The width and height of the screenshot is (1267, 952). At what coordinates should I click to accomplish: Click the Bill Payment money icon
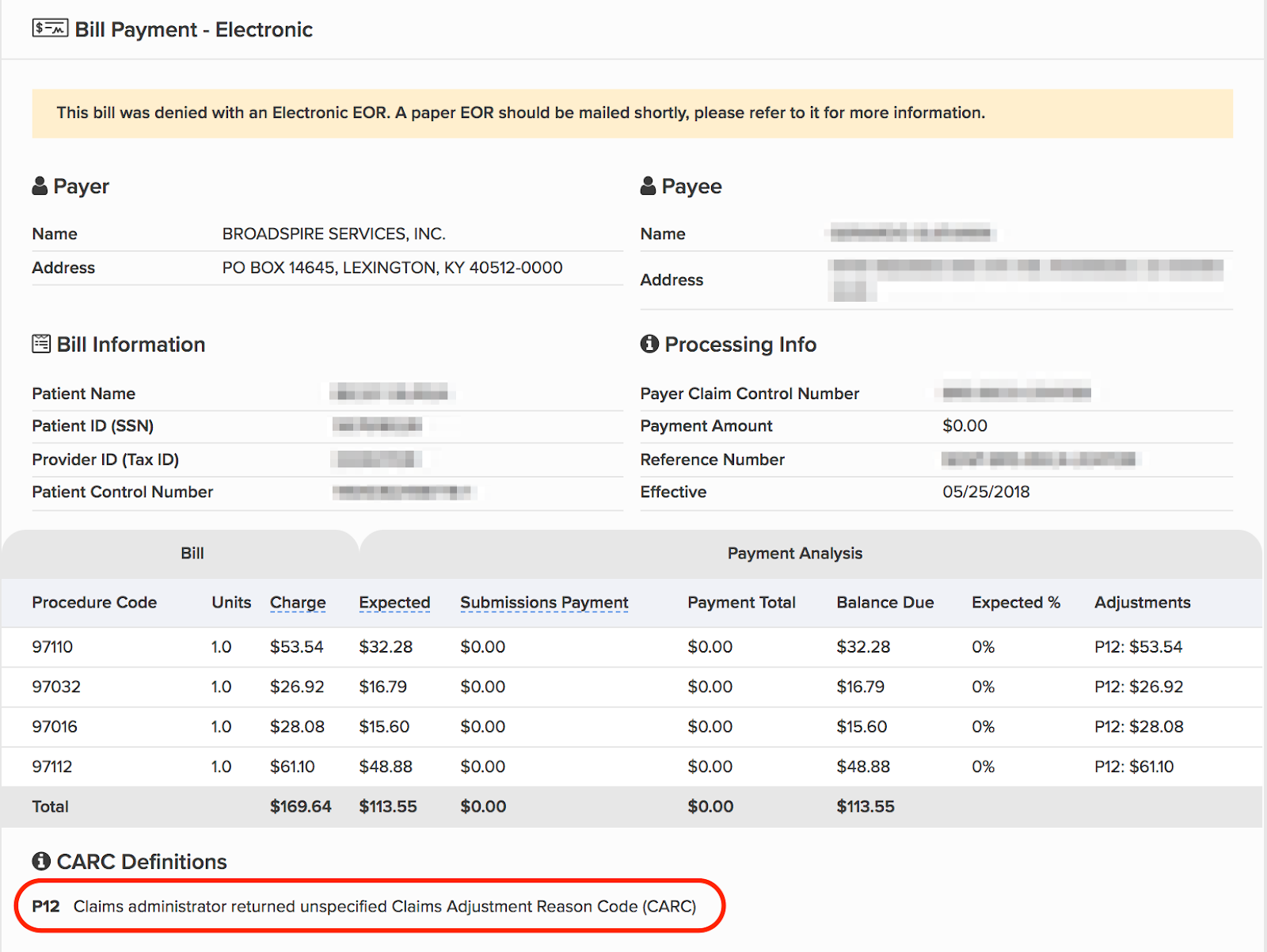click(49, 29)
